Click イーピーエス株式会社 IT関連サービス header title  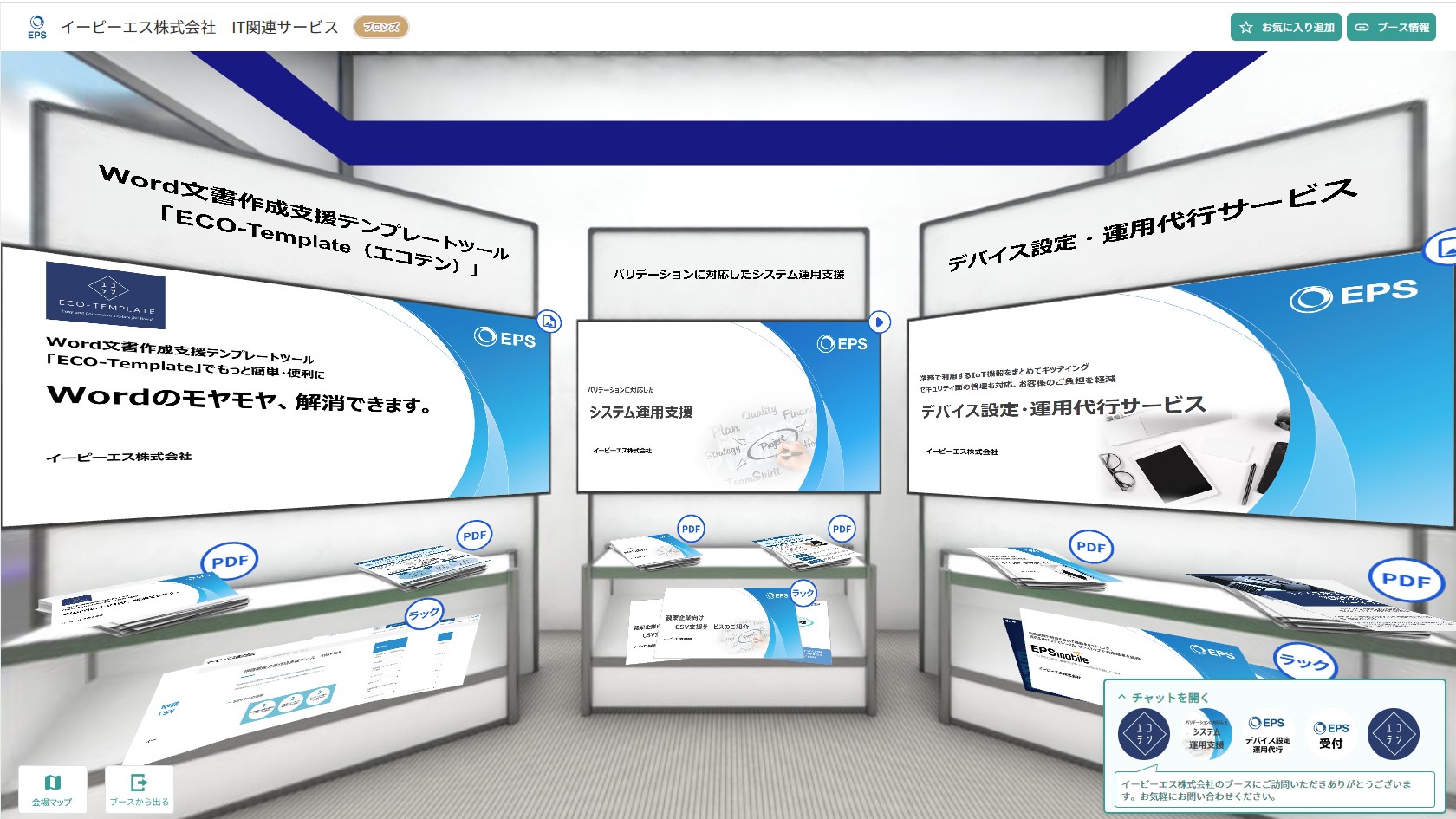tap(198, 27)
